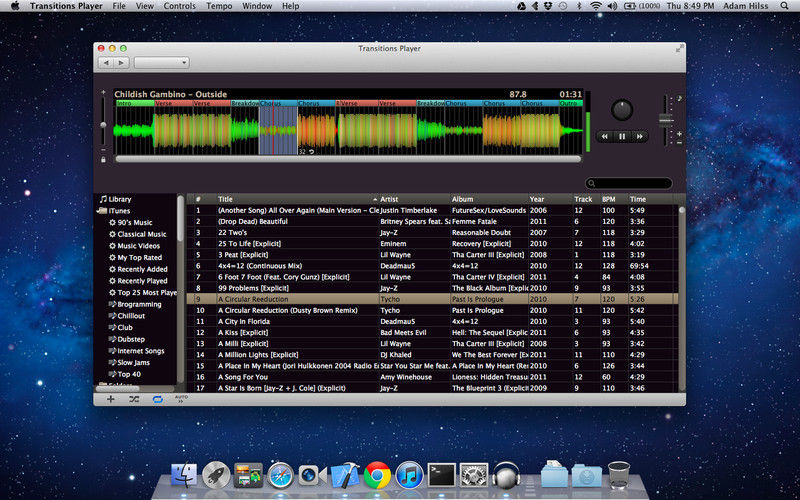The height and width of the screenshot is (500, 800).
Task: Click the waveform horizontal scrollbar
Action: click(348, 159)
